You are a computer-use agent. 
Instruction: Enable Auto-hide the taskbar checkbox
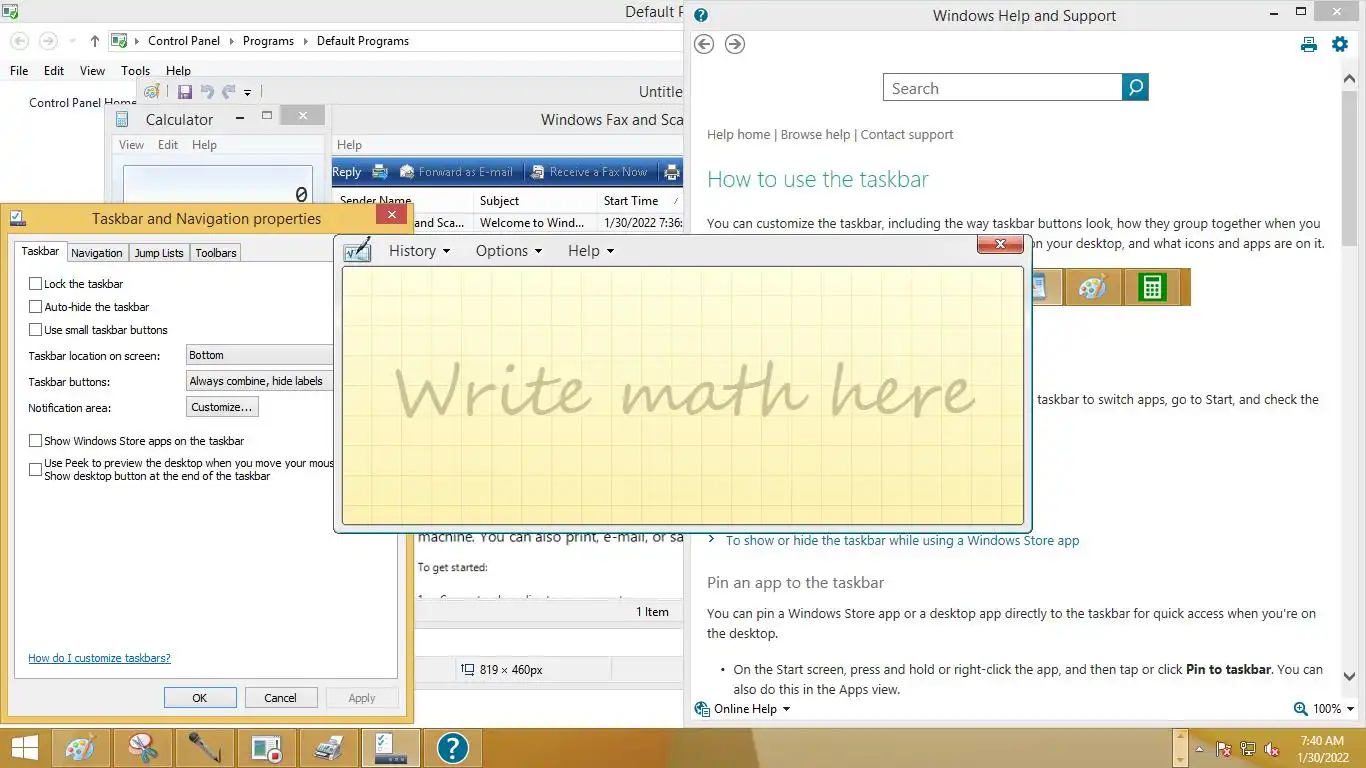click(36, 307)
